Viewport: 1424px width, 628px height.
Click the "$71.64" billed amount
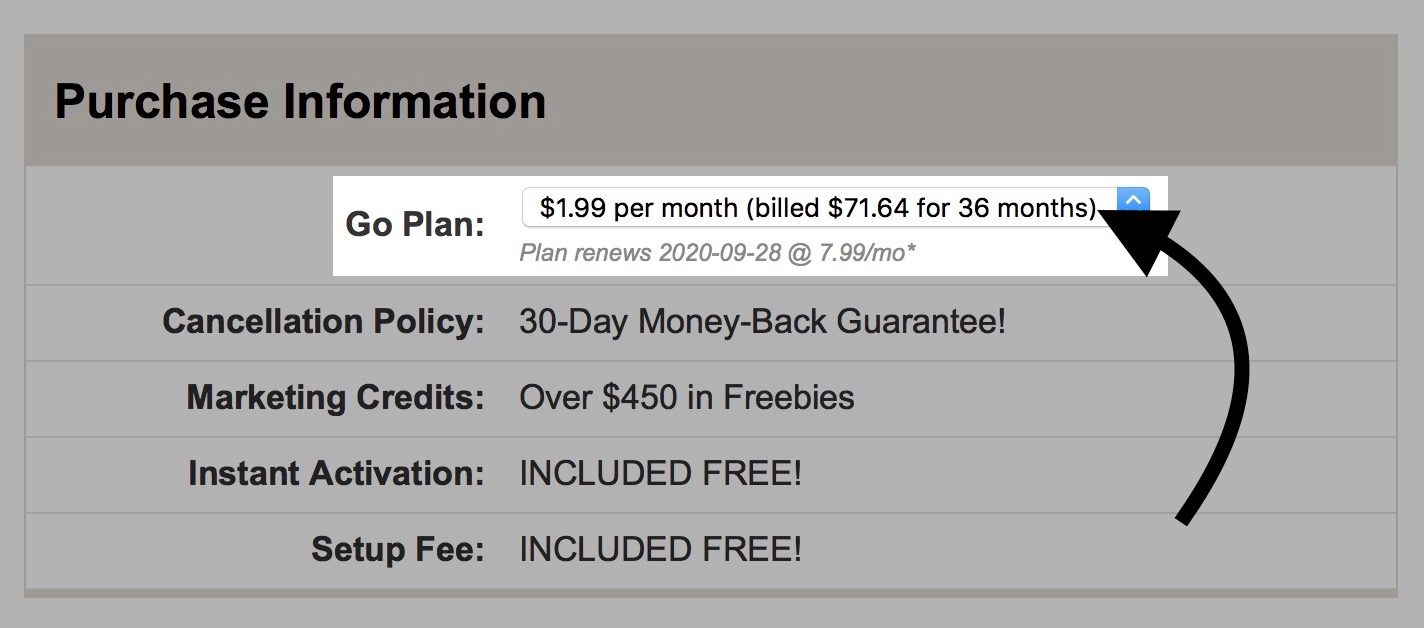(868, 208)
